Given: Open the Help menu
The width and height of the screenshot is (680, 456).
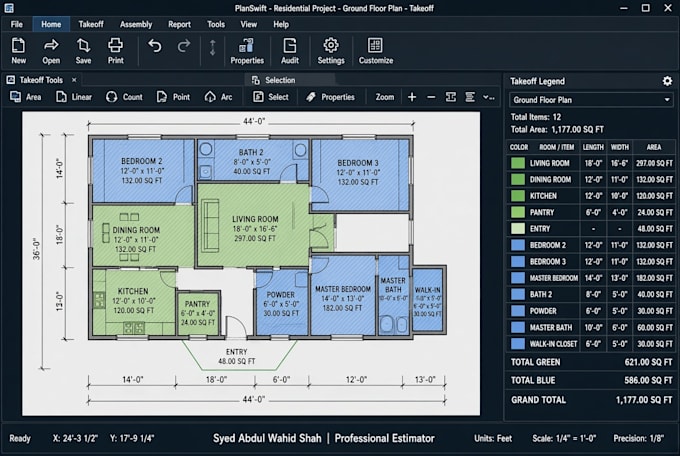Looking at the screenshot, I should point(281,24).
